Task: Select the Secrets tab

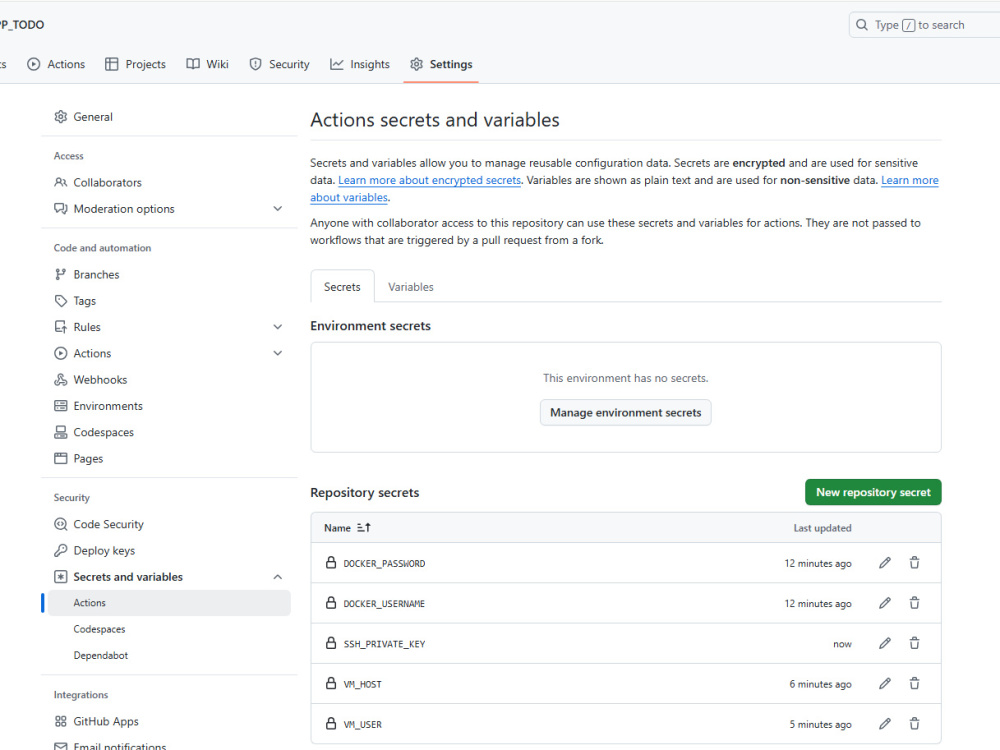Action: 342,287
